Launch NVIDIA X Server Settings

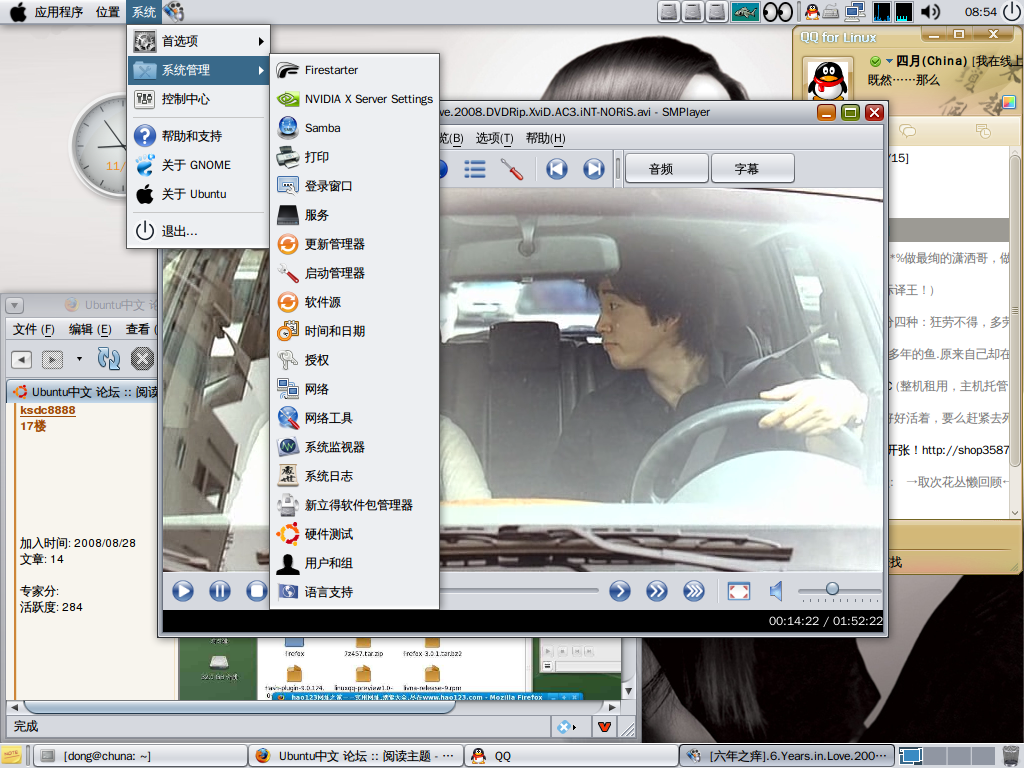click(354, 99)
